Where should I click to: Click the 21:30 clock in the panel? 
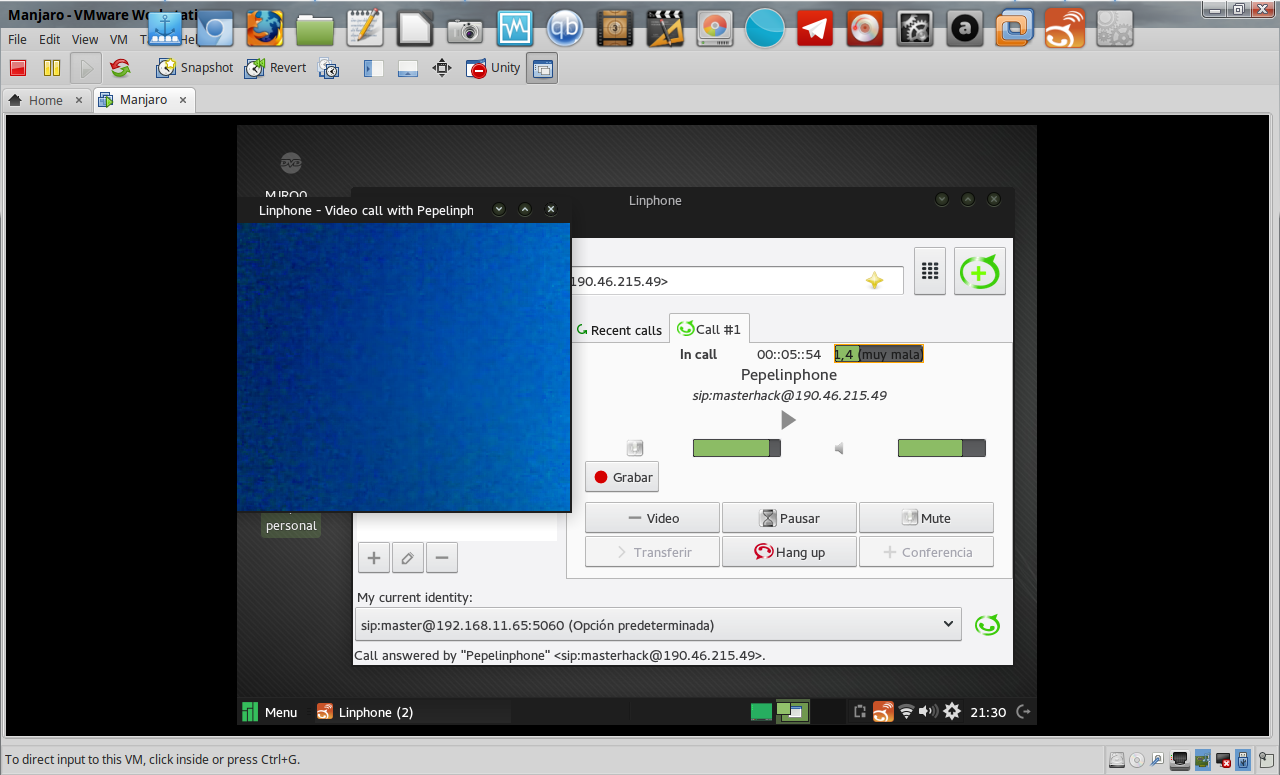(988, 712)
